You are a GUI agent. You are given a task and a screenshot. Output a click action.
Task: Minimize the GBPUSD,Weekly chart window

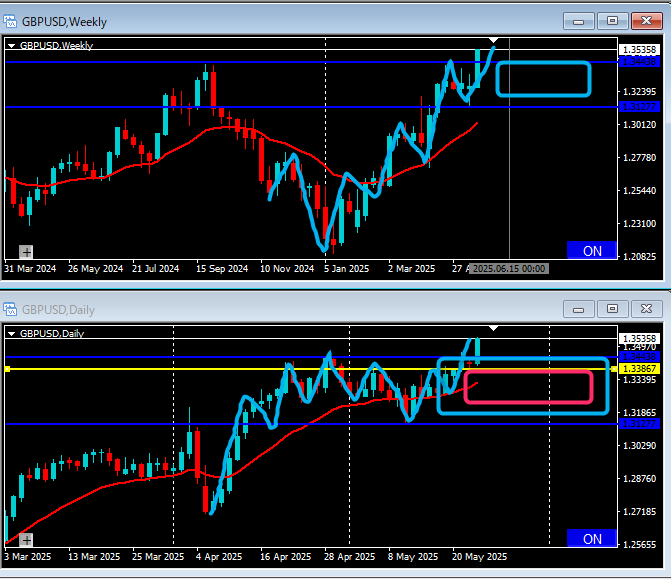point(579,21)
